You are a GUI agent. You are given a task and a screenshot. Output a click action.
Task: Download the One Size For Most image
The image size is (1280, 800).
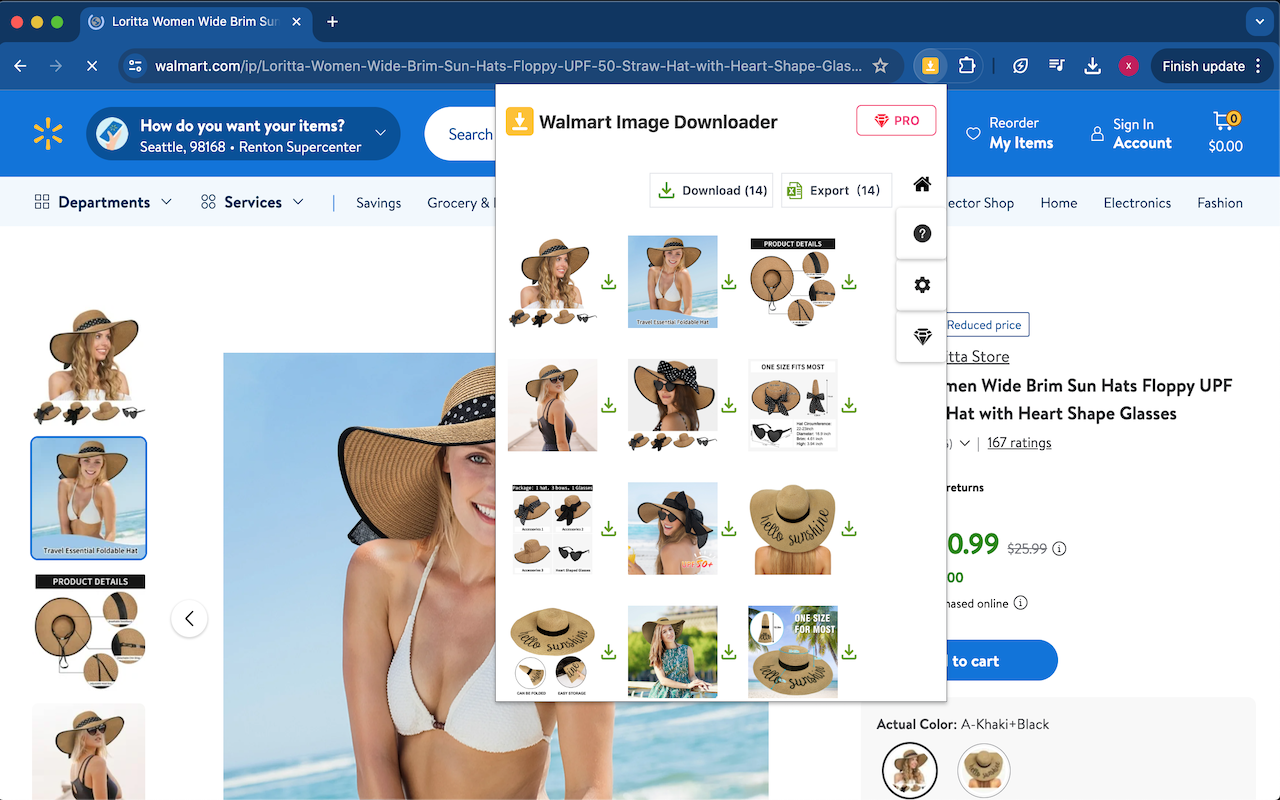point(848,652)
